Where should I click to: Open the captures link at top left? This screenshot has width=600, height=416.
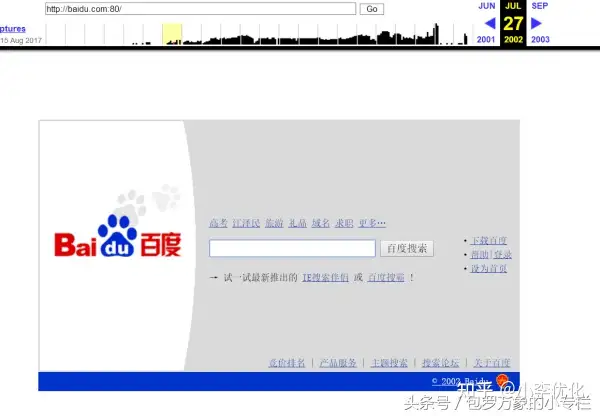[x=13, y=29]
